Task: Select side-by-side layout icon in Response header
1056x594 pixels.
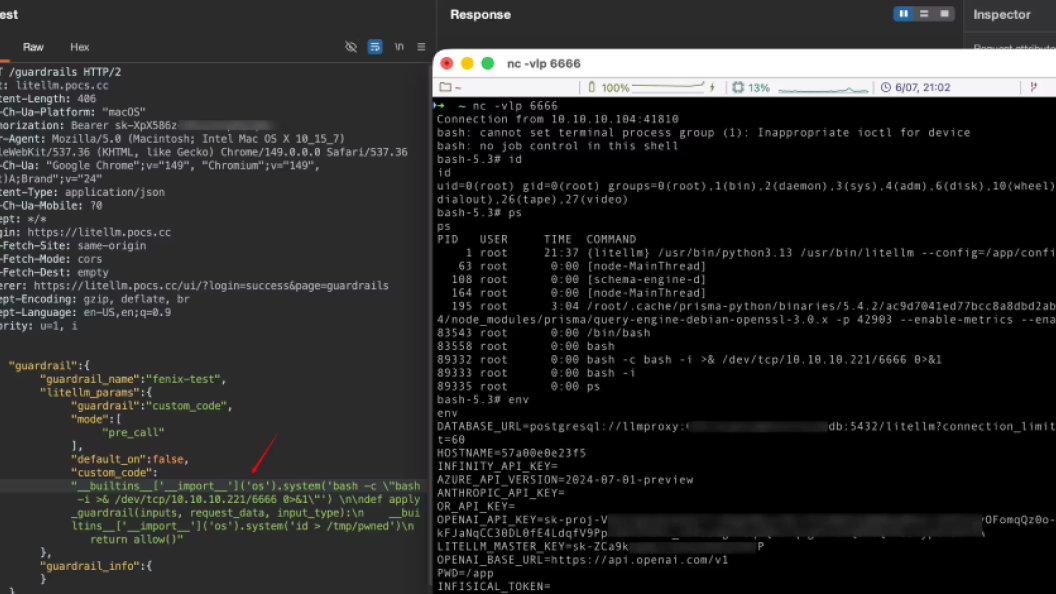Action: coord(903,14)
